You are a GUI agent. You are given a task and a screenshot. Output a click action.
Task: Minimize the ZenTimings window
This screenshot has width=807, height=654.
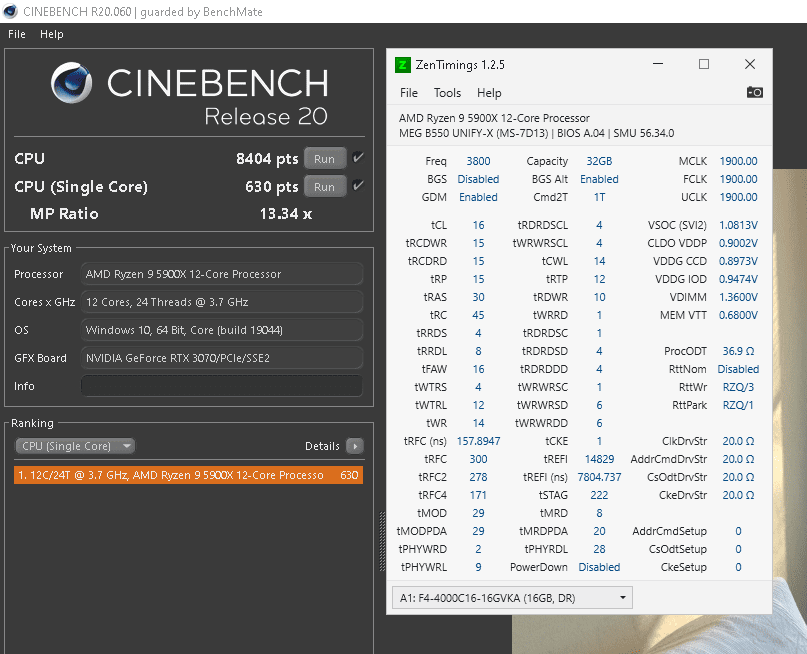click(x=658, y=64)
